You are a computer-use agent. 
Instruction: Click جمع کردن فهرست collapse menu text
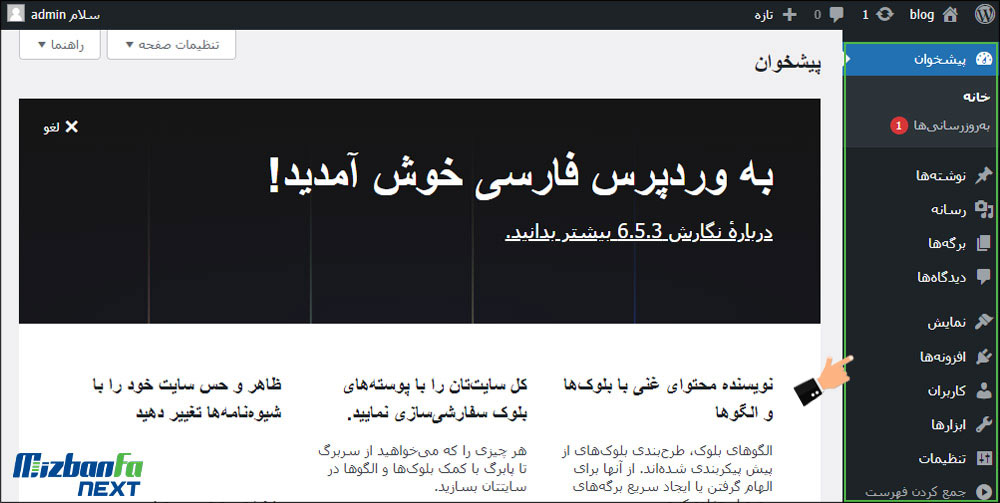coord(916,492)
